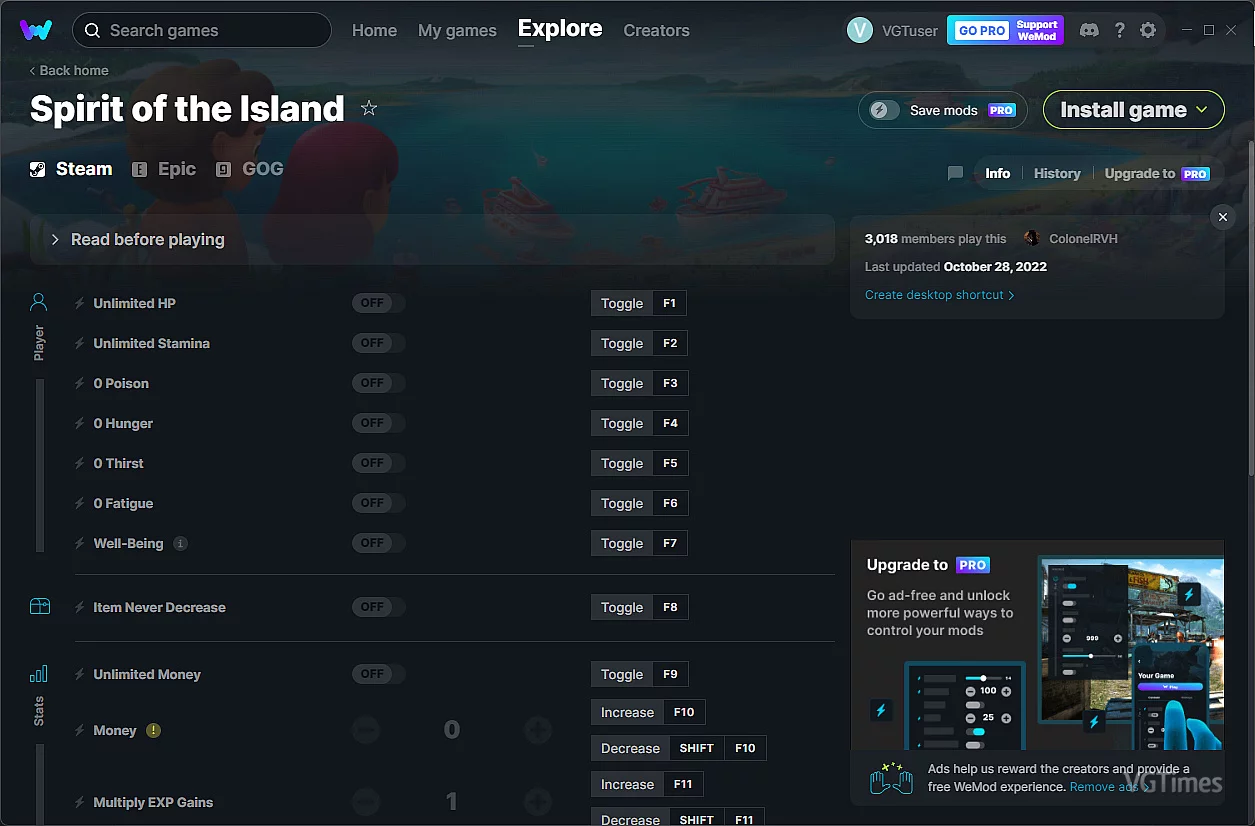
Task: Open Creators tab
Action: (x=656, y=30)
